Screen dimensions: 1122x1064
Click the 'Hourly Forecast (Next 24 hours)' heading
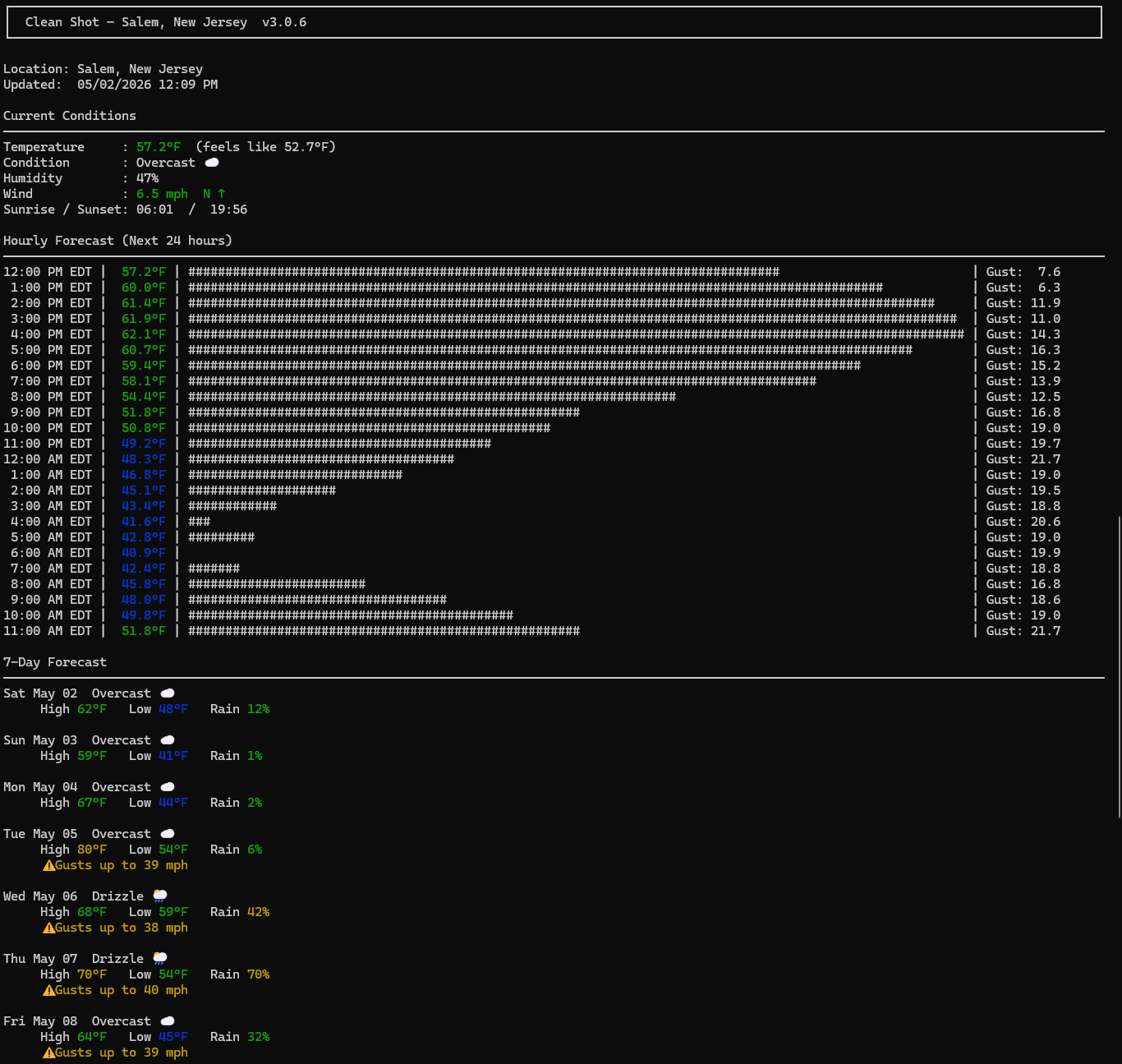(x=117, y=241)
